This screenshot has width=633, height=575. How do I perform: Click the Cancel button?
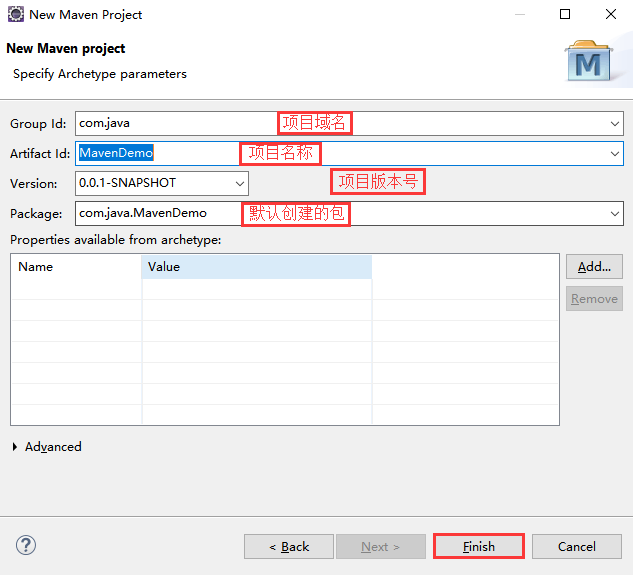(576, 546)
